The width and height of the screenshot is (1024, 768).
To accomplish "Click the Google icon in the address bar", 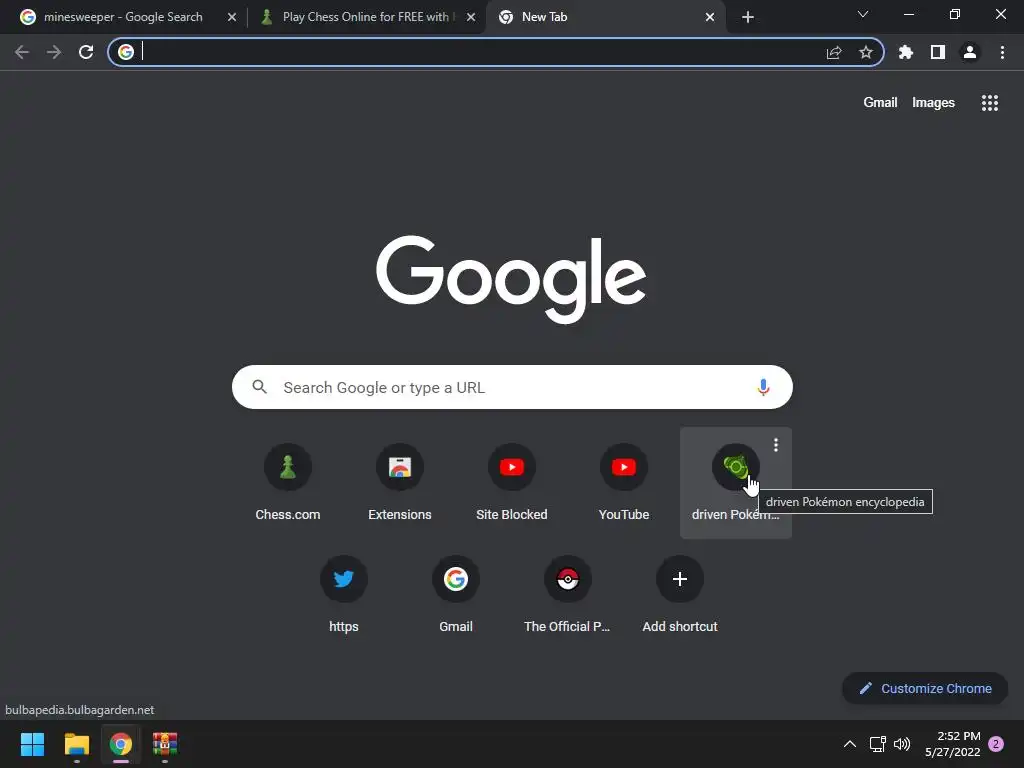I will tap(126, 52).
